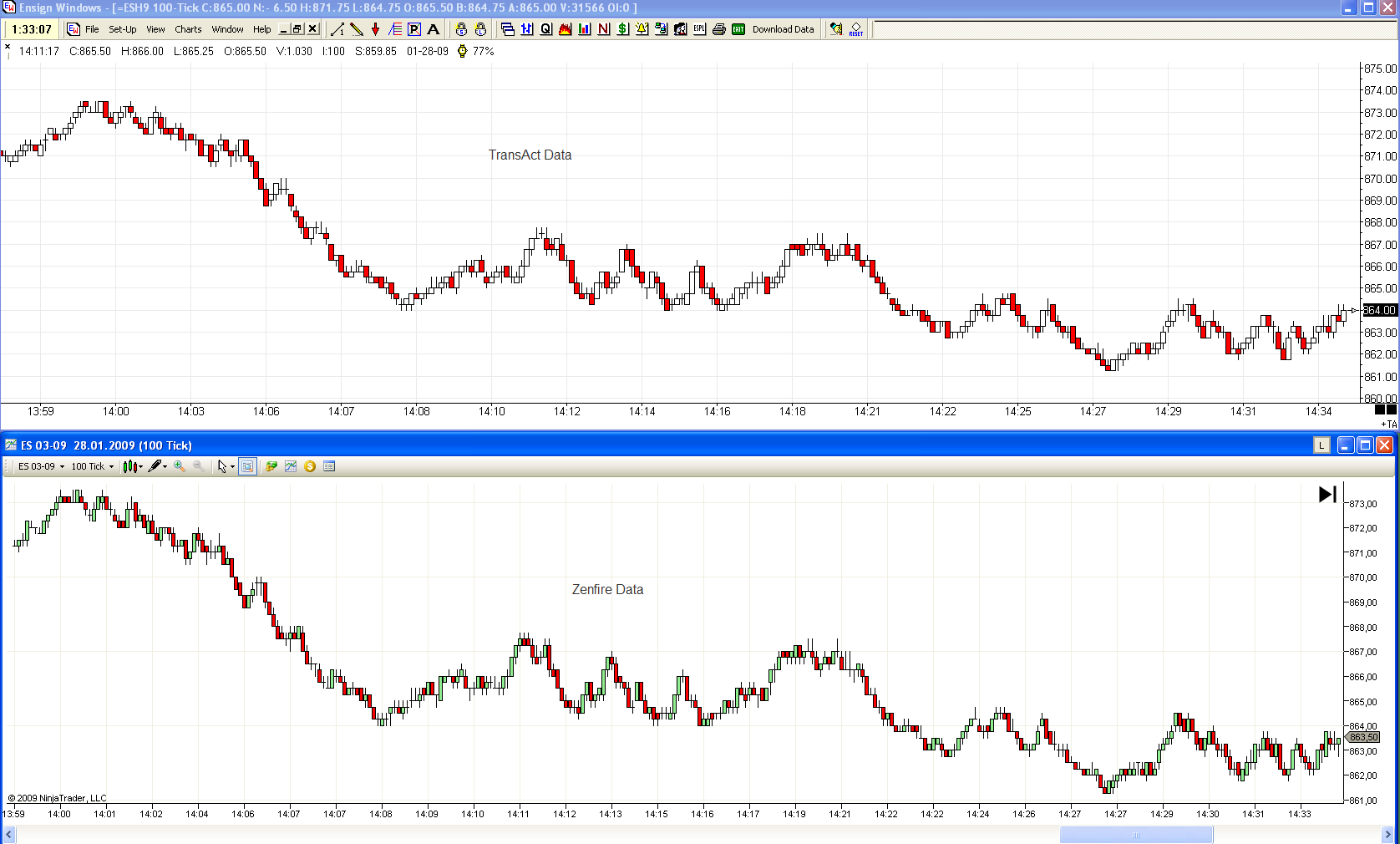Open the Charts menu
Viewport: 1400px width, 844px height.
pos(188,29)
